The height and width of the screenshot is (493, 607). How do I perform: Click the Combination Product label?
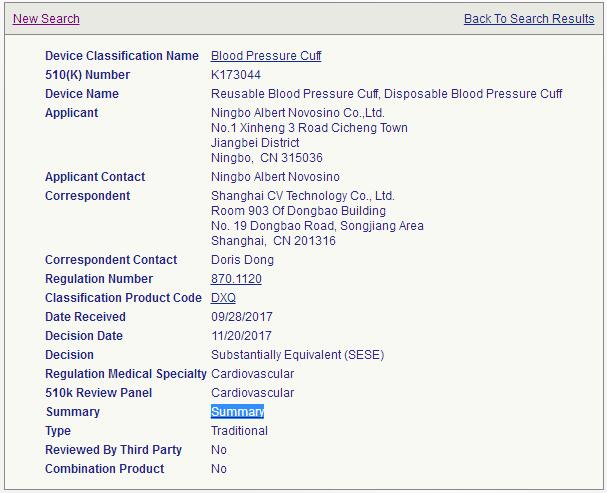pos(105,469)
